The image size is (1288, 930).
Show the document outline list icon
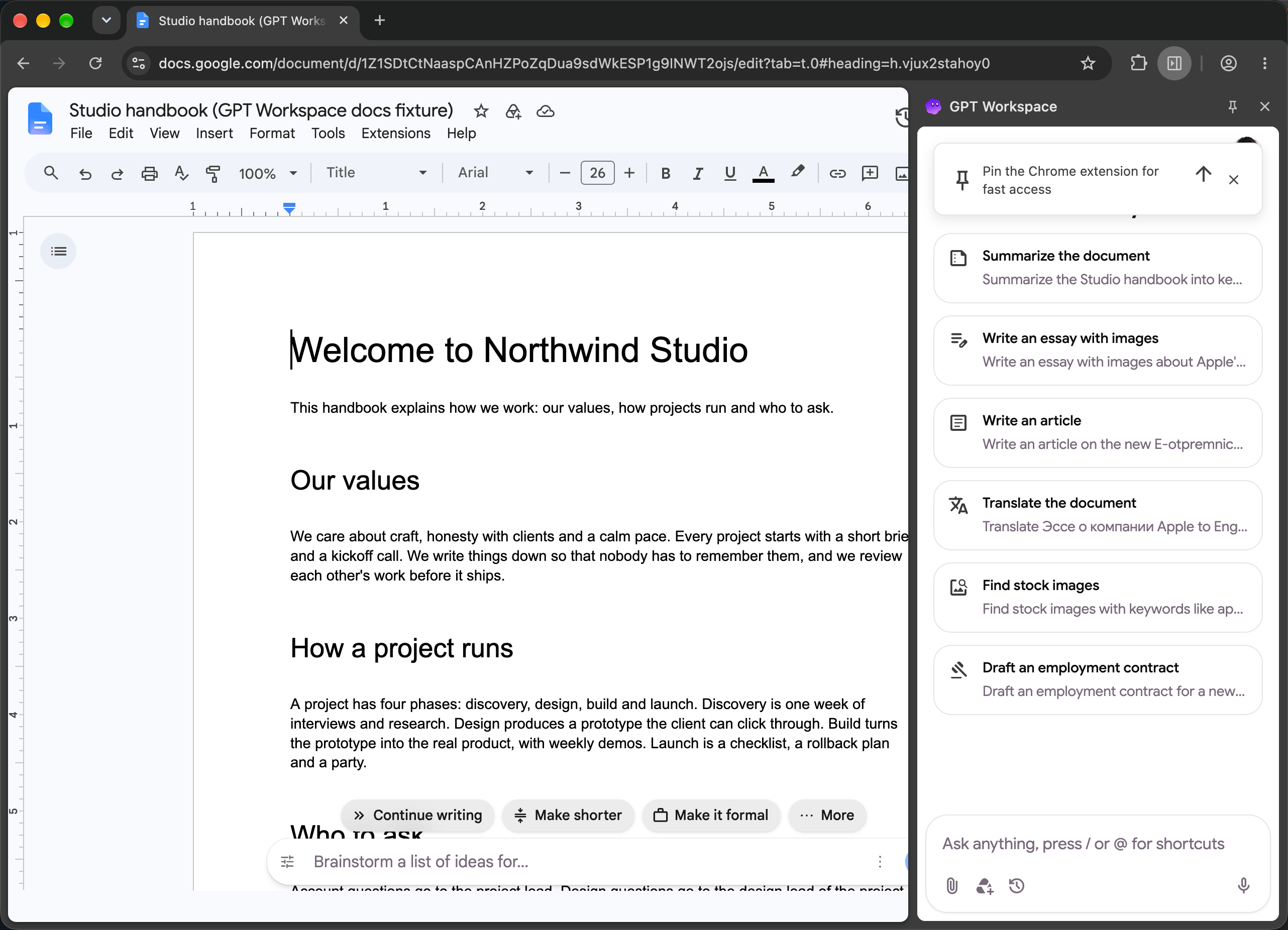[58, 251]
